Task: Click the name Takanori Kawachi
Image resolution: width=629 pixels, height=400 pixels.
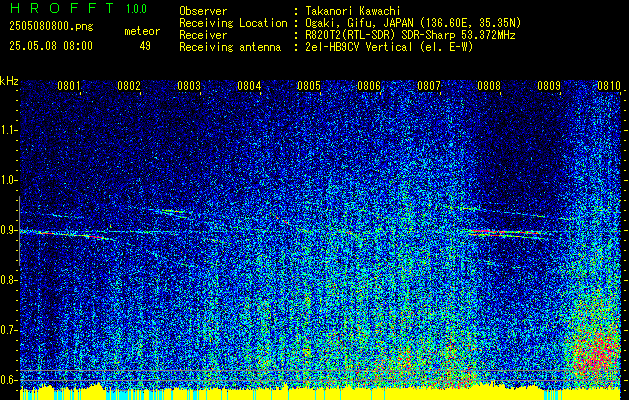Action: point(352,11)
